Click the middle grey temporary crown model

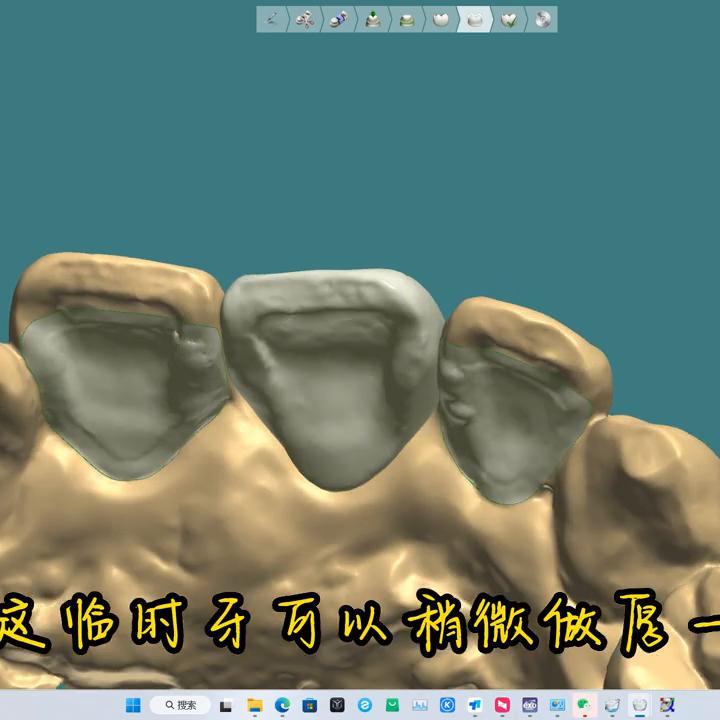[332, 379]
